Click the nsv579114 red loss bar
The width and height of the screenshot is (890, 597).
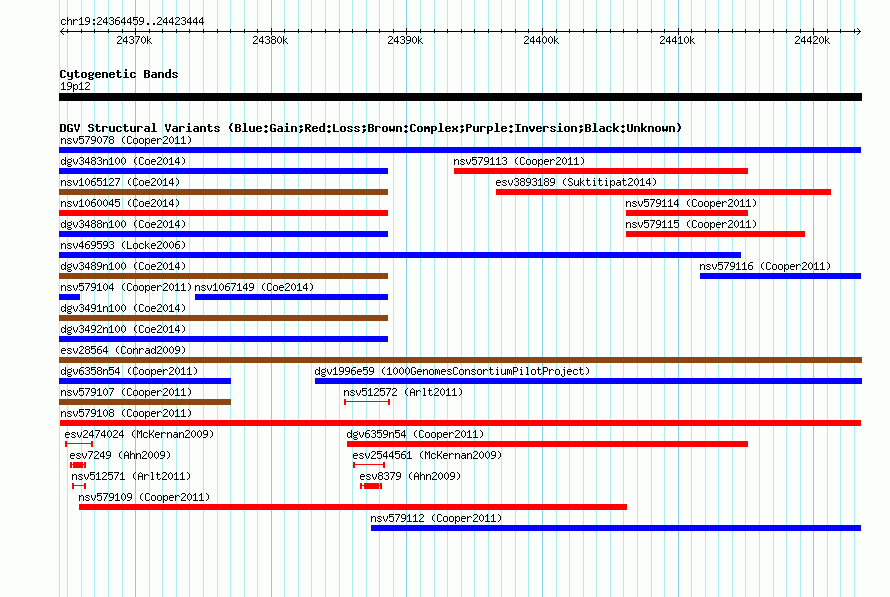(687, 213)
